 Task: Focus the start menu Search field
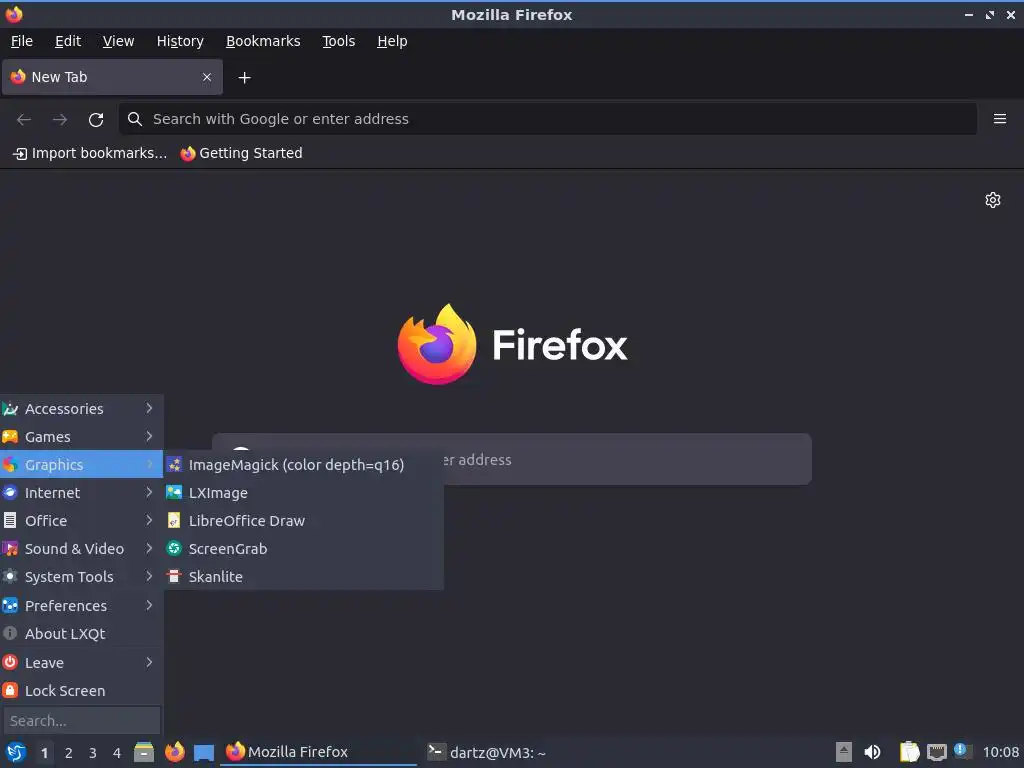(82, 720)
